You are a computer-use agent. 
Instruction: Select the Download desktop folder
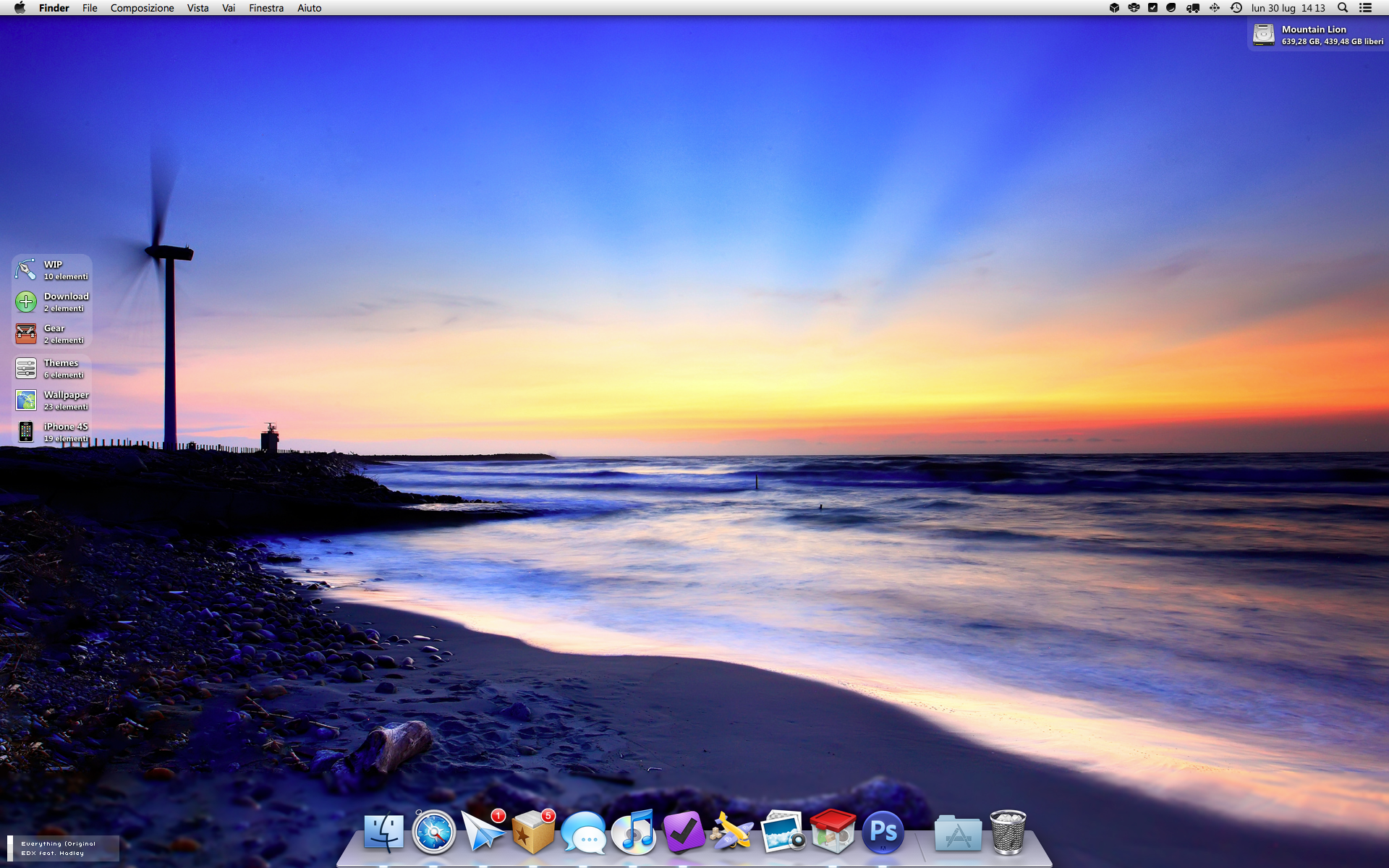pyautogui.click(x=51, y=302)
